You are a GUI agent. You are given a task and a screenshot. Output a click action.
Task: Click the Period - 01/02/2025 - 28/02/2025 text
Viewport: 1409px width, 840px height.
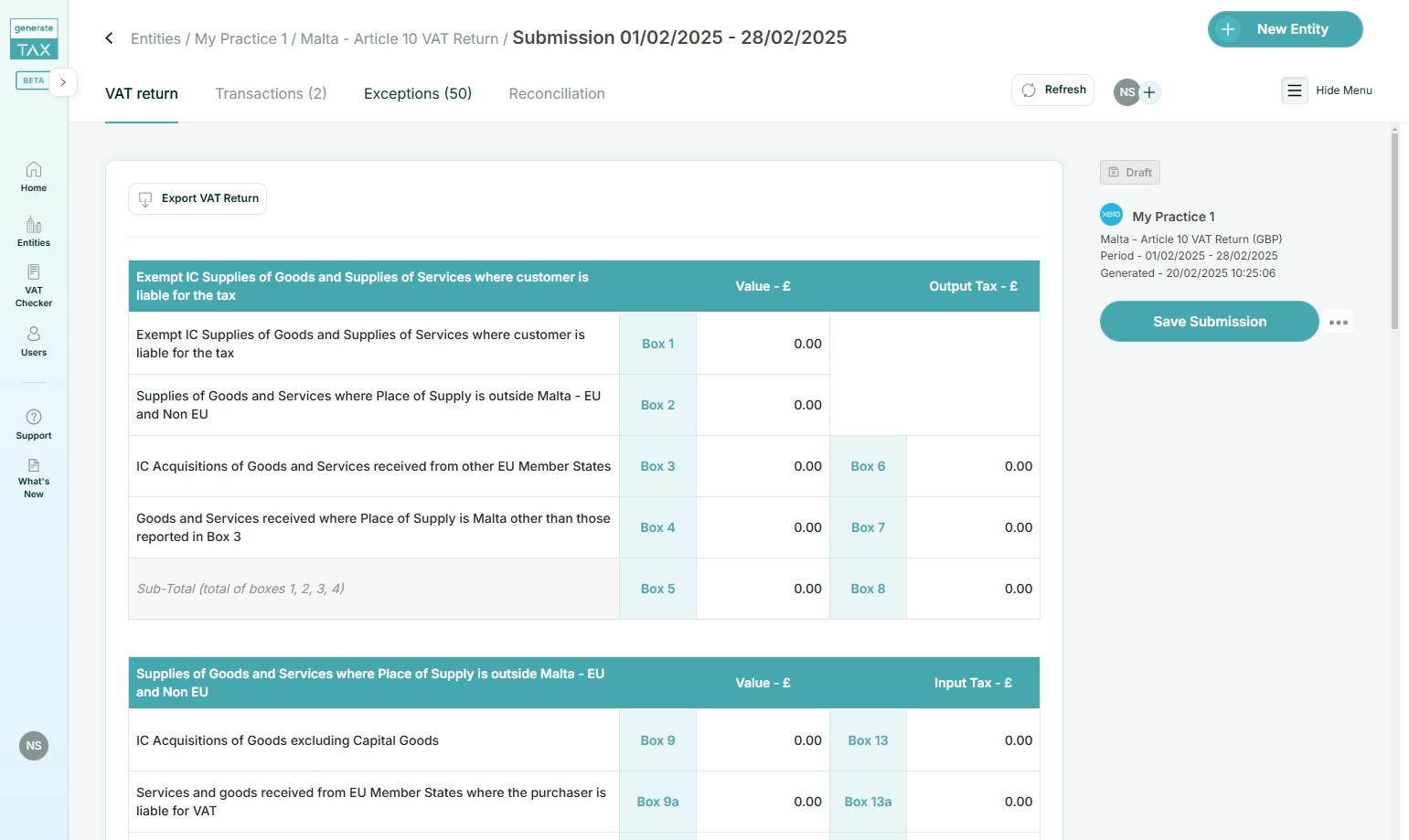(1189, 256)
